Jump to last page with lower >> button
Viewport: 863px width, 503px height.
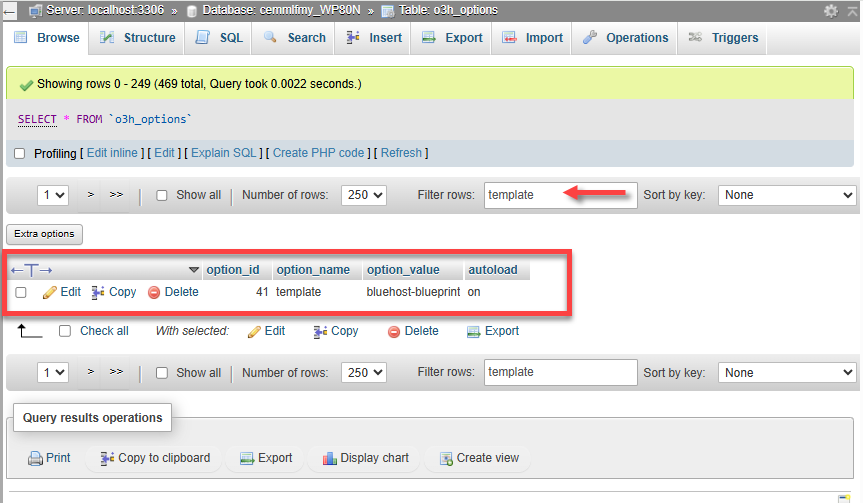click(116, 373)
